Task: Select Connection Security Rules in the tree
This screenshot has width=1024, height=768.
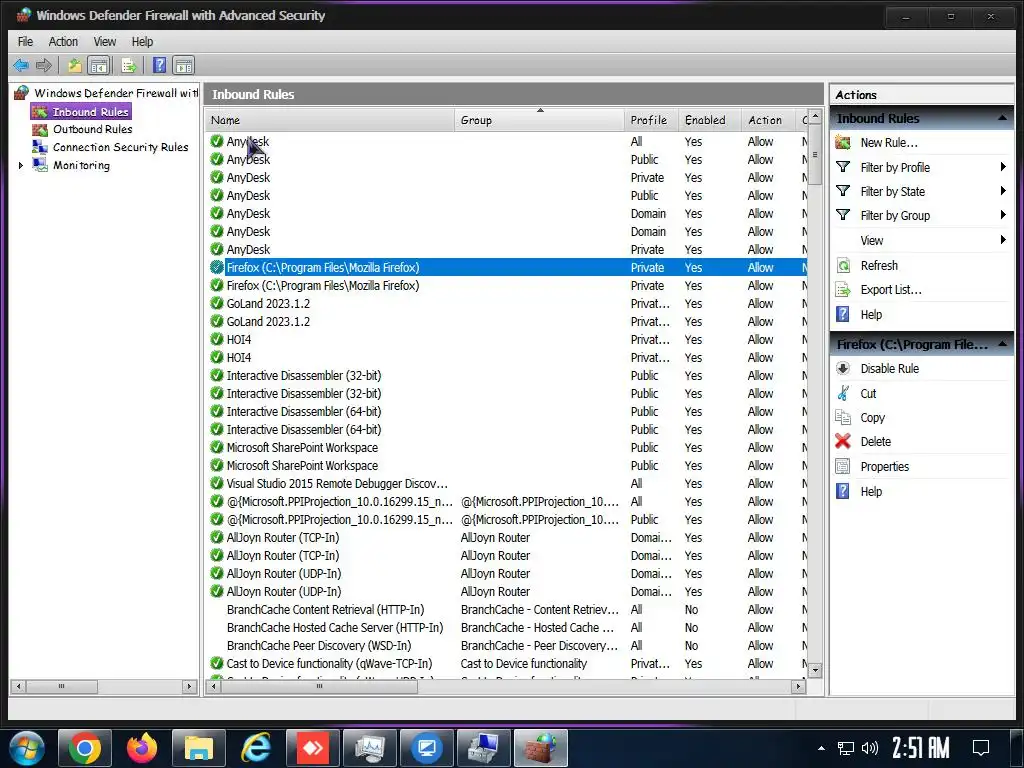Action: pyautogui.click(x=120, y=147)
